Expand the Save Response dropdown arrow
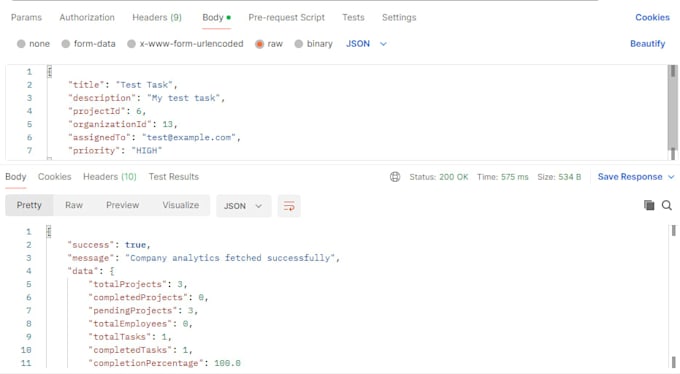The image size is (680, 374). [671, 177]
